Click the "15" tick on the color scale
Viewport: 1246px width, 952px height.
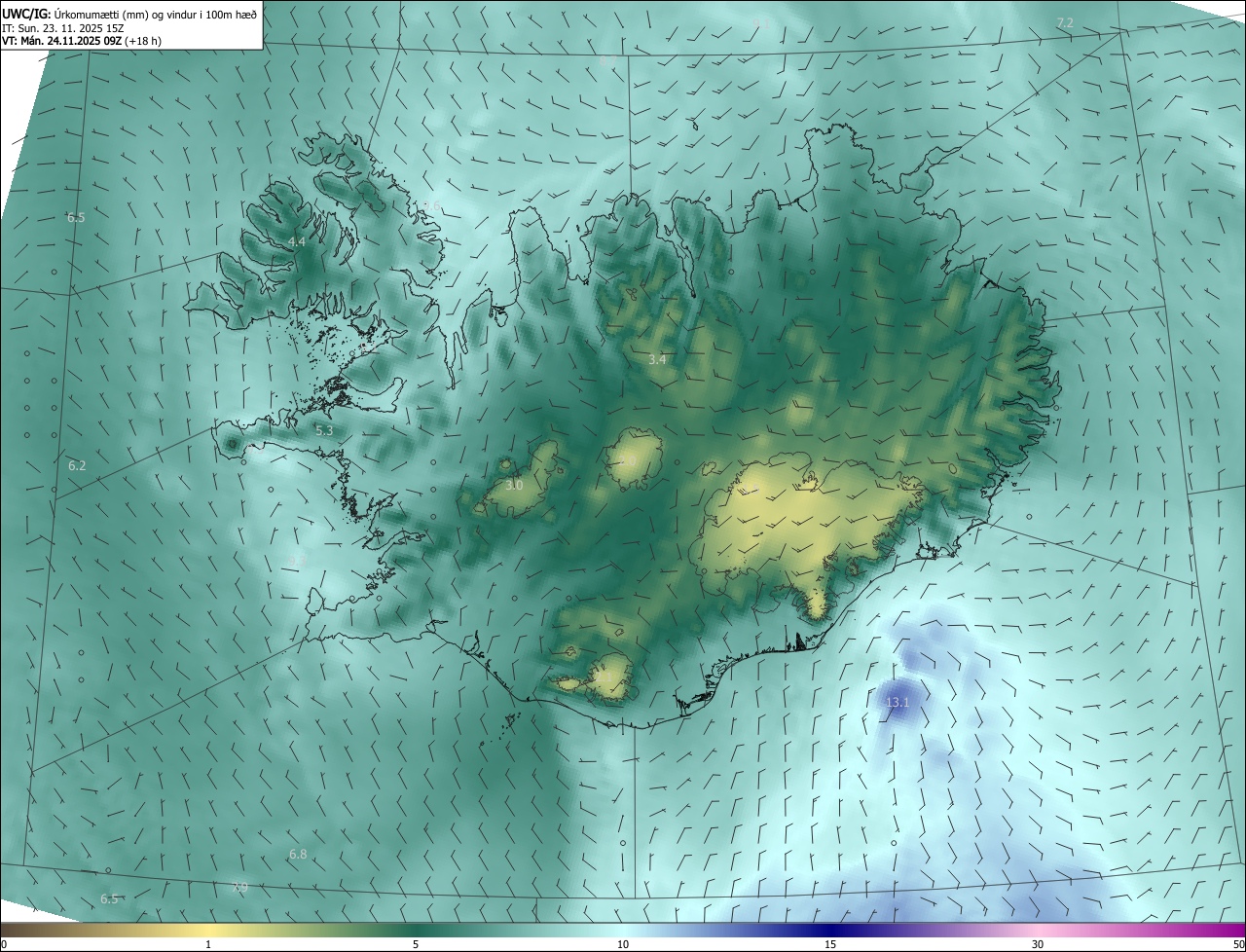(830, 944)
